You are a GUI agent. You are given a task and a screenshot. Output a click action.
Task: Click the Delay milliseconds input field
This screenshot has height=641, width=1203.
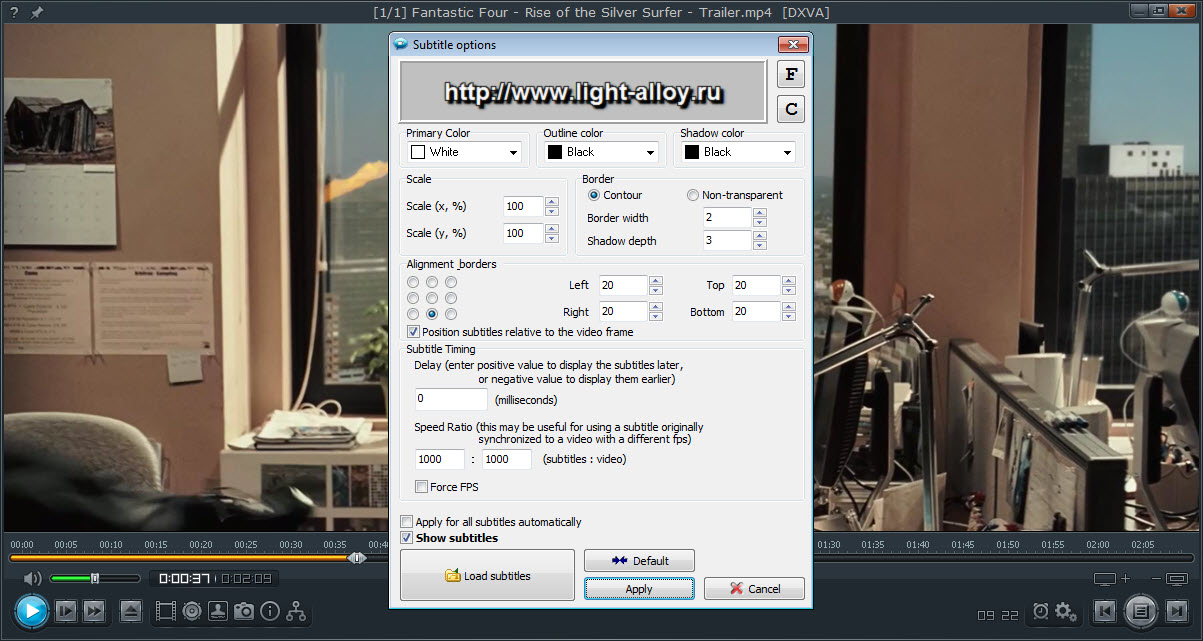pyautogui.click(x=451, y=399)
